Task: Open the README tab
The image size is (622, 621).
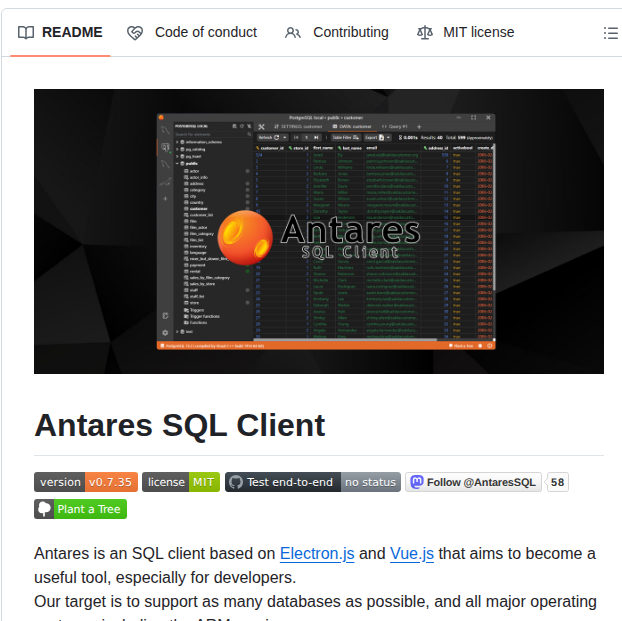Action: 60,32
